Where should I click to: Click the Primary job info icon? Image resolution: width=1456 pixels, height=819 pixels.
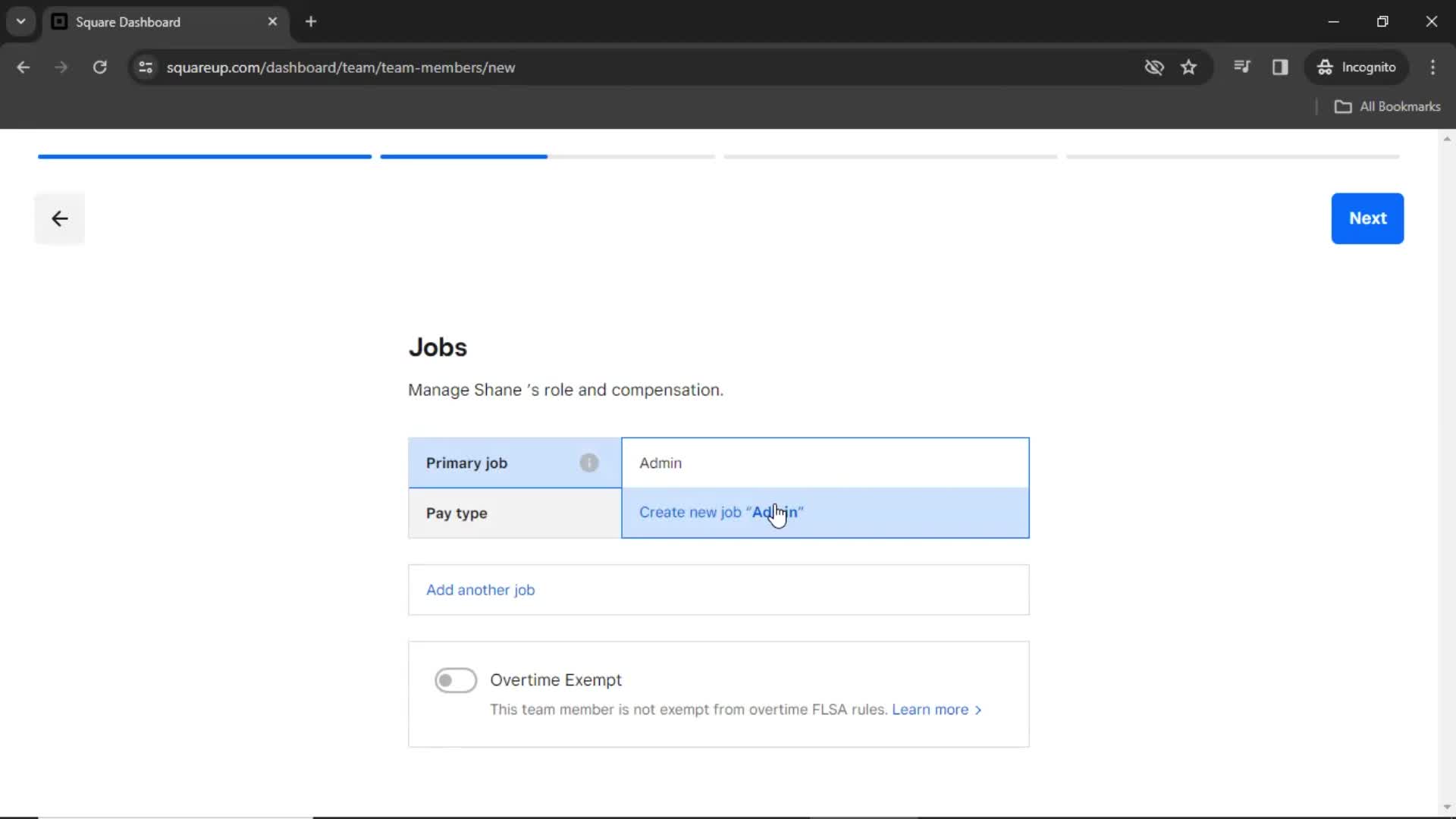(x=589, y=463)
